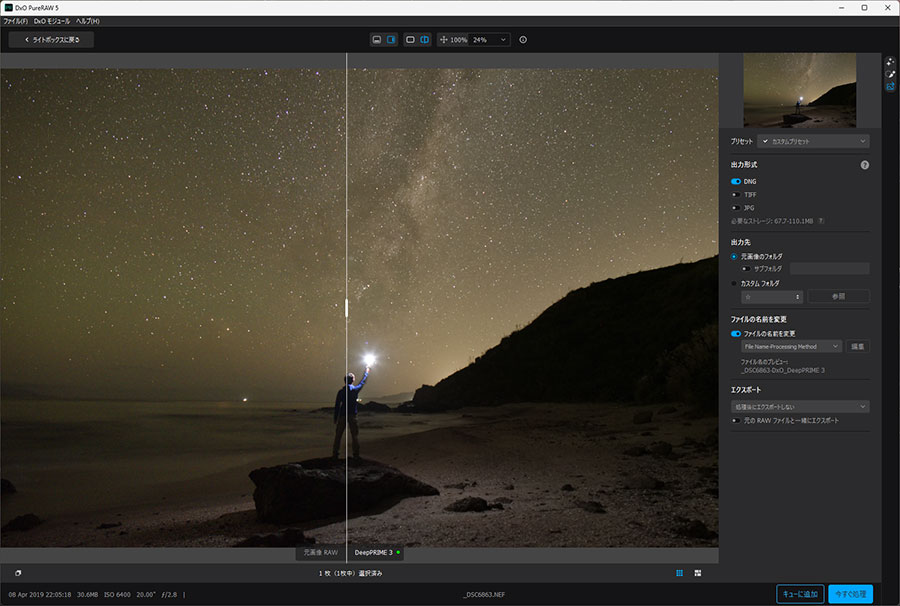The width and height of the screenshot is (900, 606).
Task: Select single image view mode icon
Action: 410,40
